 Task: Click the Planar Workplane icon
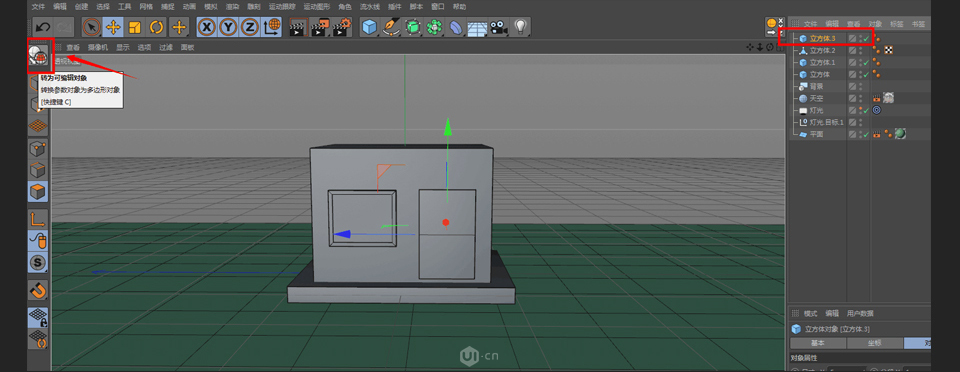click(39, 339)
